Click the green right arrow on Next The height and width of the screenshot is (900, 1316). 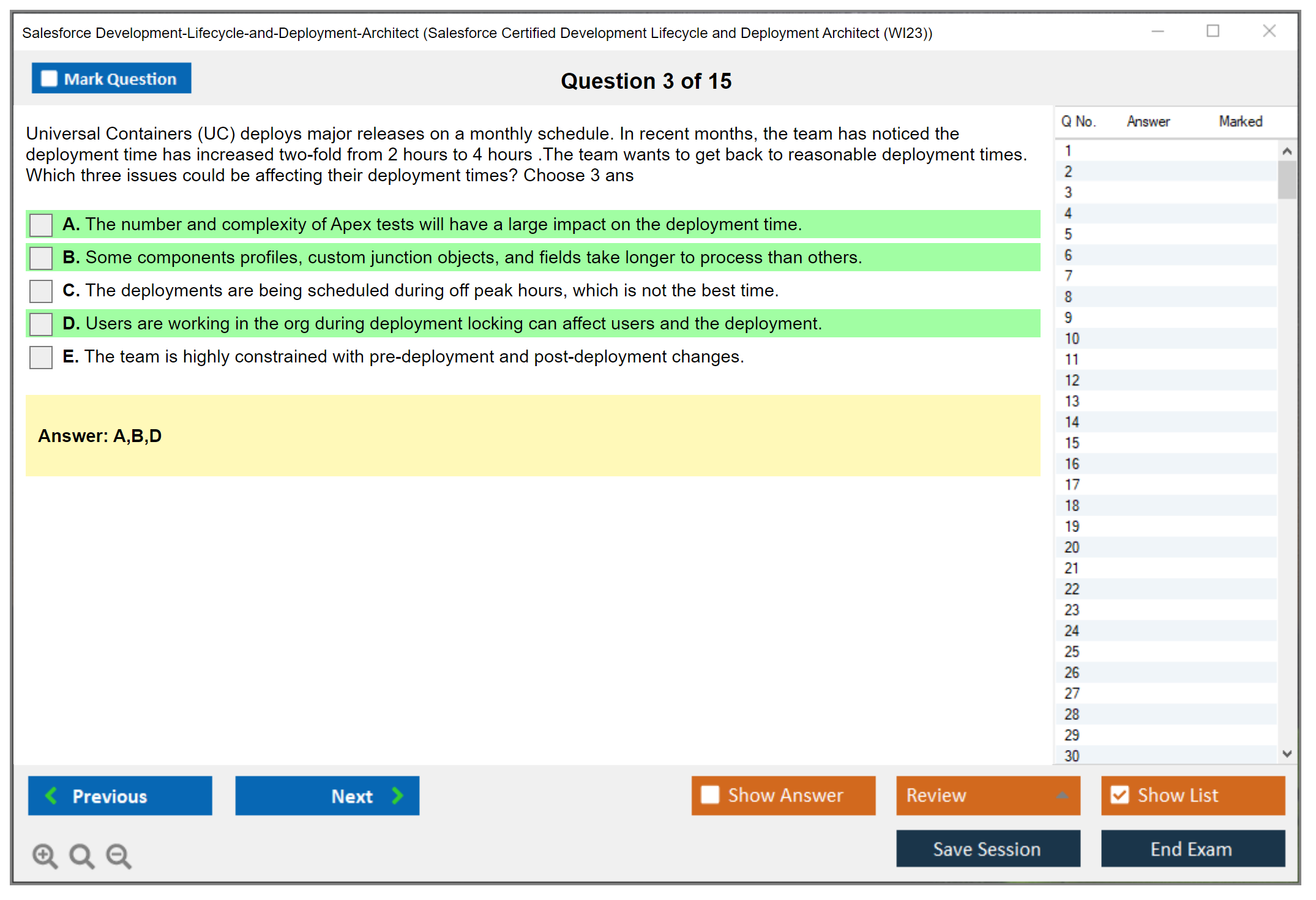coord(397,795)
